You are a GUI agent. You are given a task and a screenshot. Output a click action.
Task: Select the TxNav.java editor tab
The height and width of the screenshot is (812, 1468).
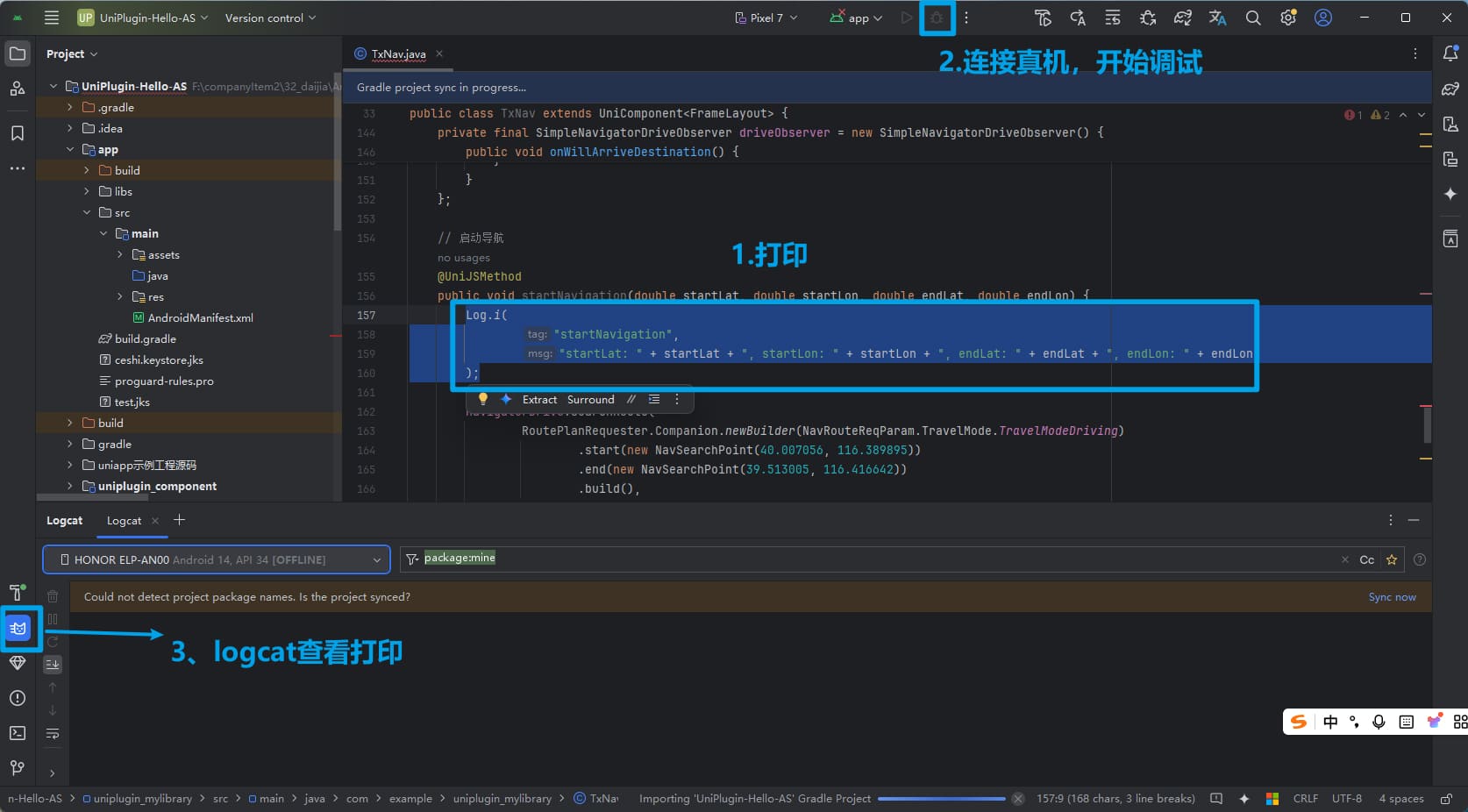click(398, 53)
